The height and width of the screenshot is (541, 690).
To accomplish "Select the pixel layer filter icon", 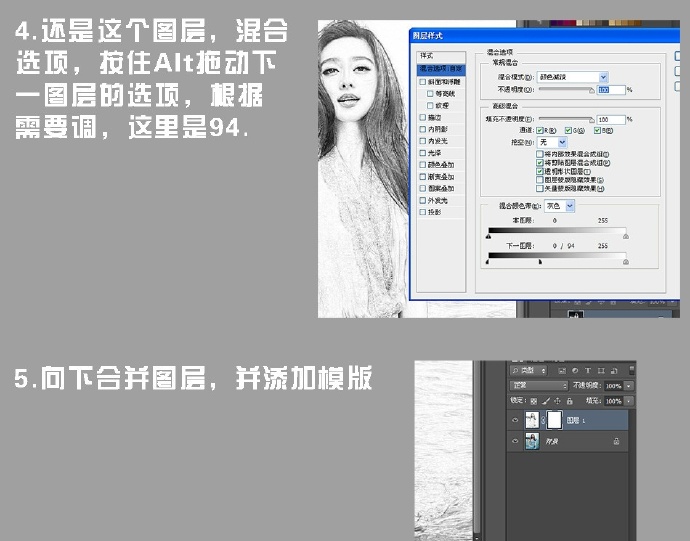I will pos(562,371).
